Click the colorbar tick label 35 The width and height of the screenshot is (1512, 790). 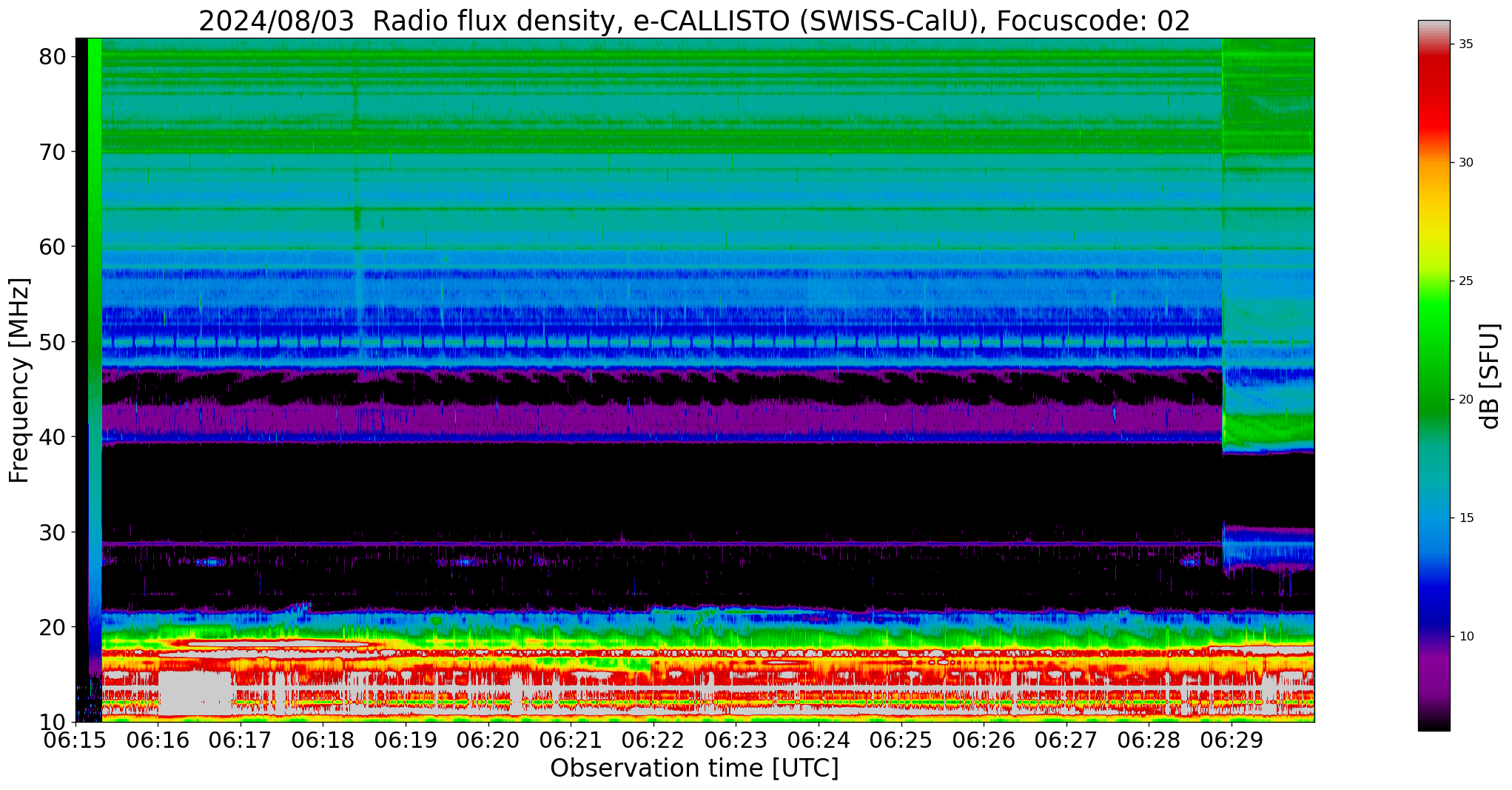coord(1466,44)
